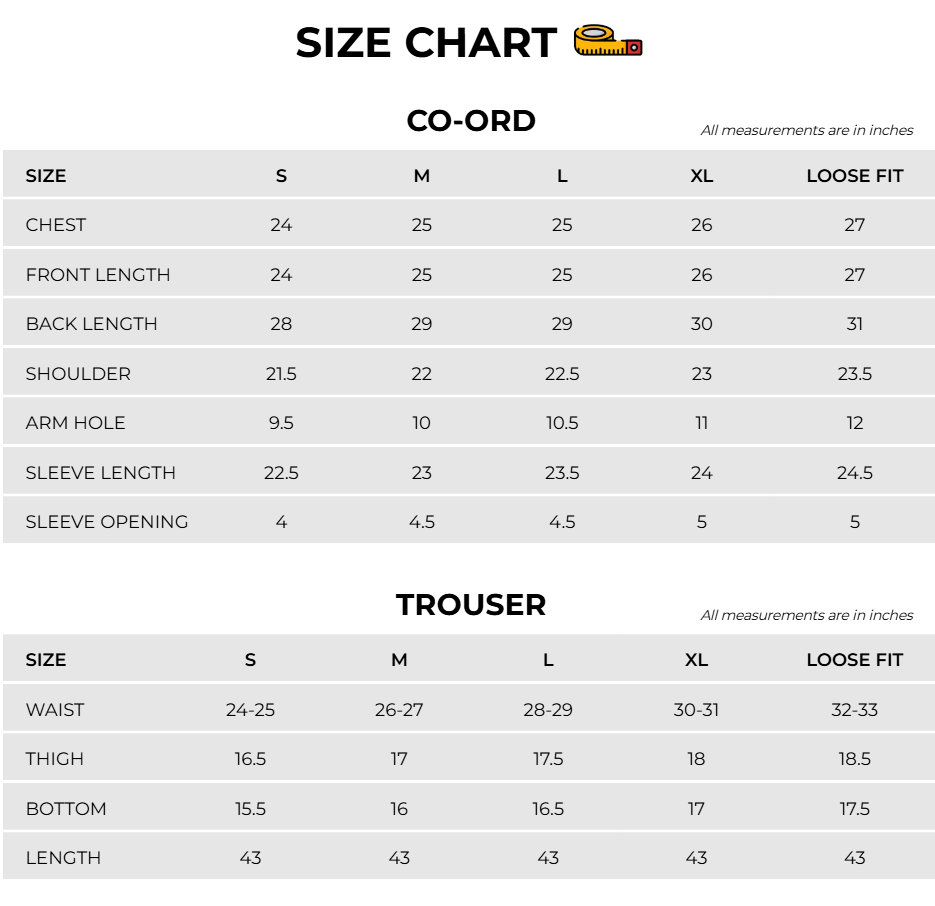935x906 pixels.
Task: Click the TROUSER section heading
Action: tap(470, 605)
